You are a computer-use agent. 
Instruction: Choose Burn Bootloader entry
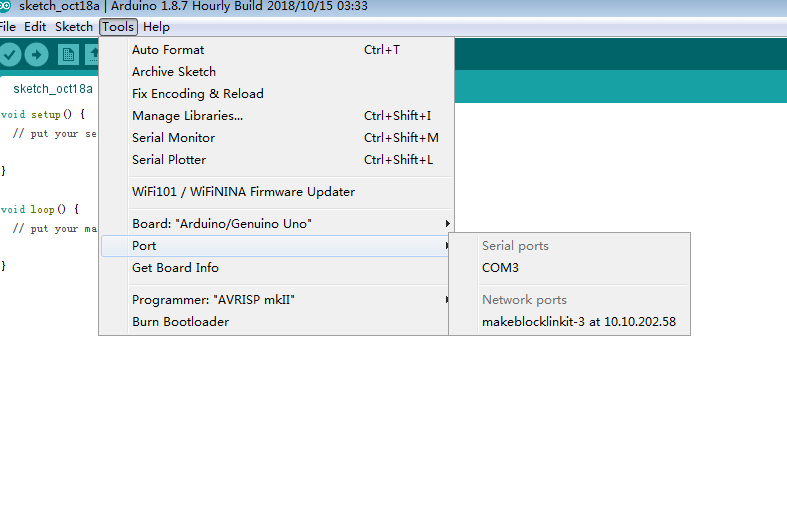275,322
